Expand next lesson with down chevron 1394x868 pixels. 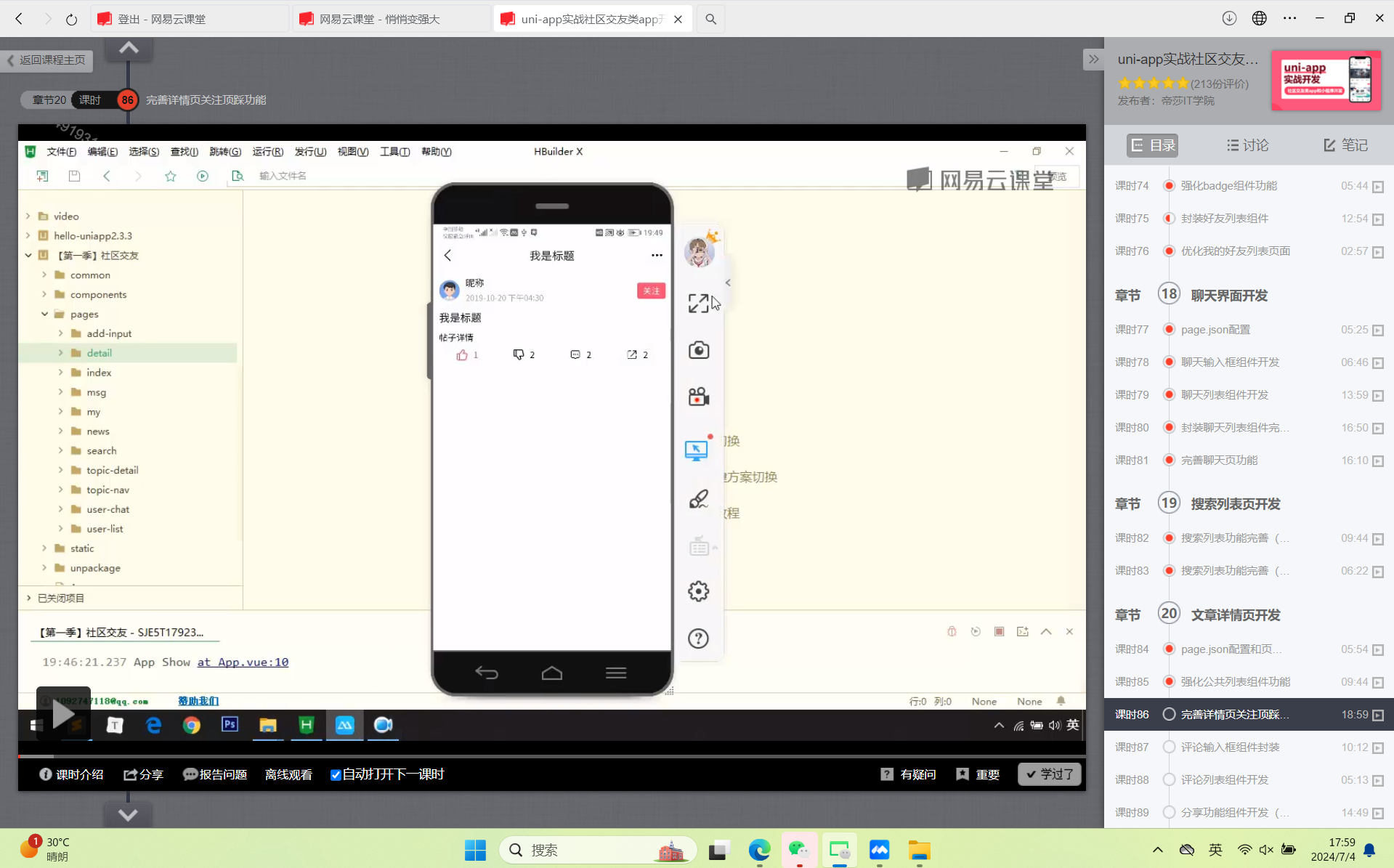(128, 815)
